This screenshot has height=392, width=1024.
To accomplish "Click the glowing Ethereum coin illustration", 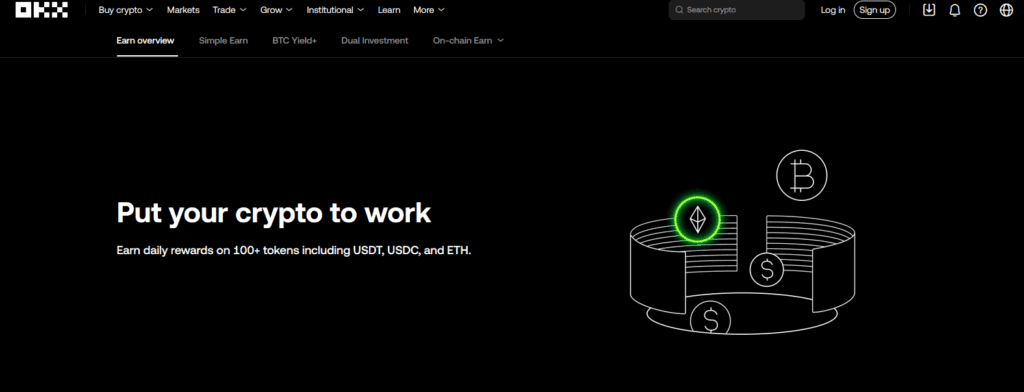I will [x=697, y=219].
